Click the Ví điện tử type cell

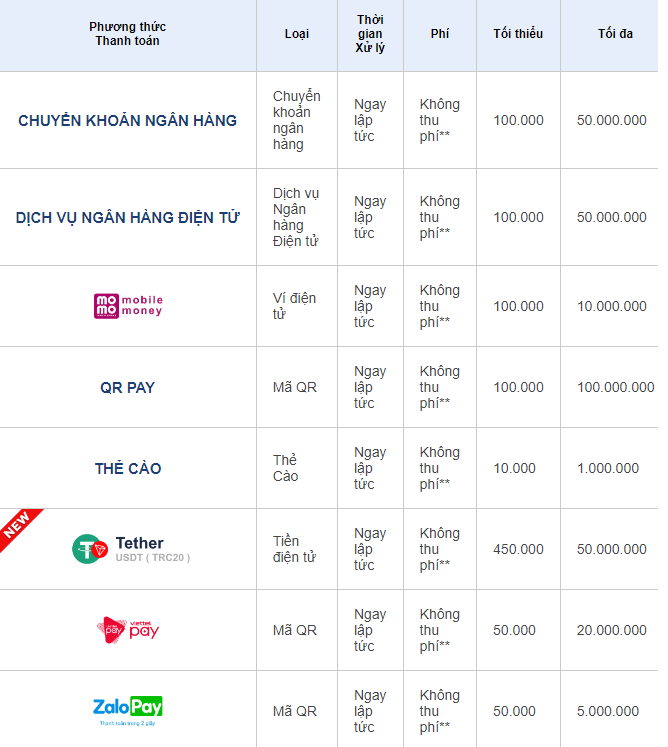[x=294, y=306]
